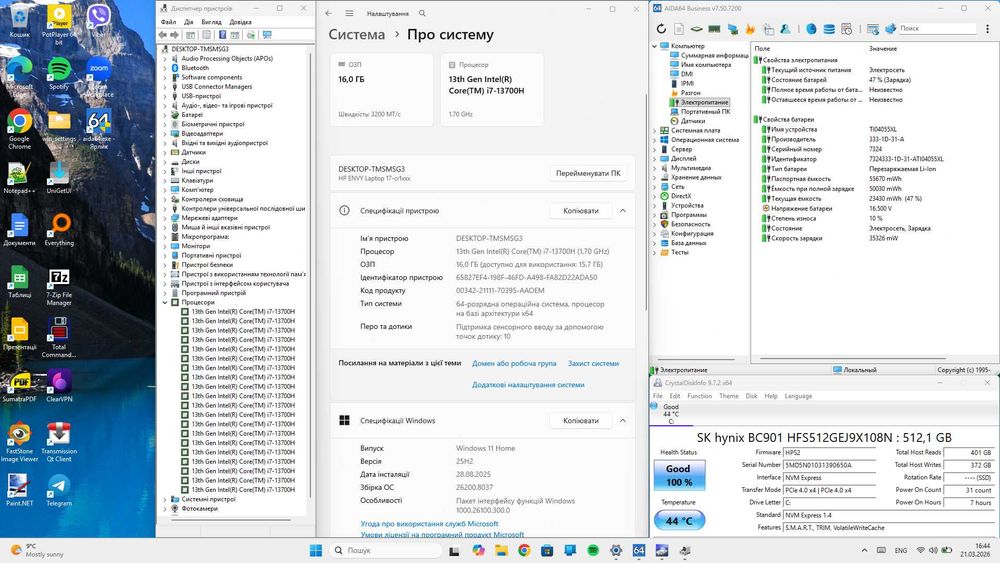The height and width of the screenshot is (563, 1000).
Task: Open Notepad++ desktop shortcut
Action: pos(19,177)
